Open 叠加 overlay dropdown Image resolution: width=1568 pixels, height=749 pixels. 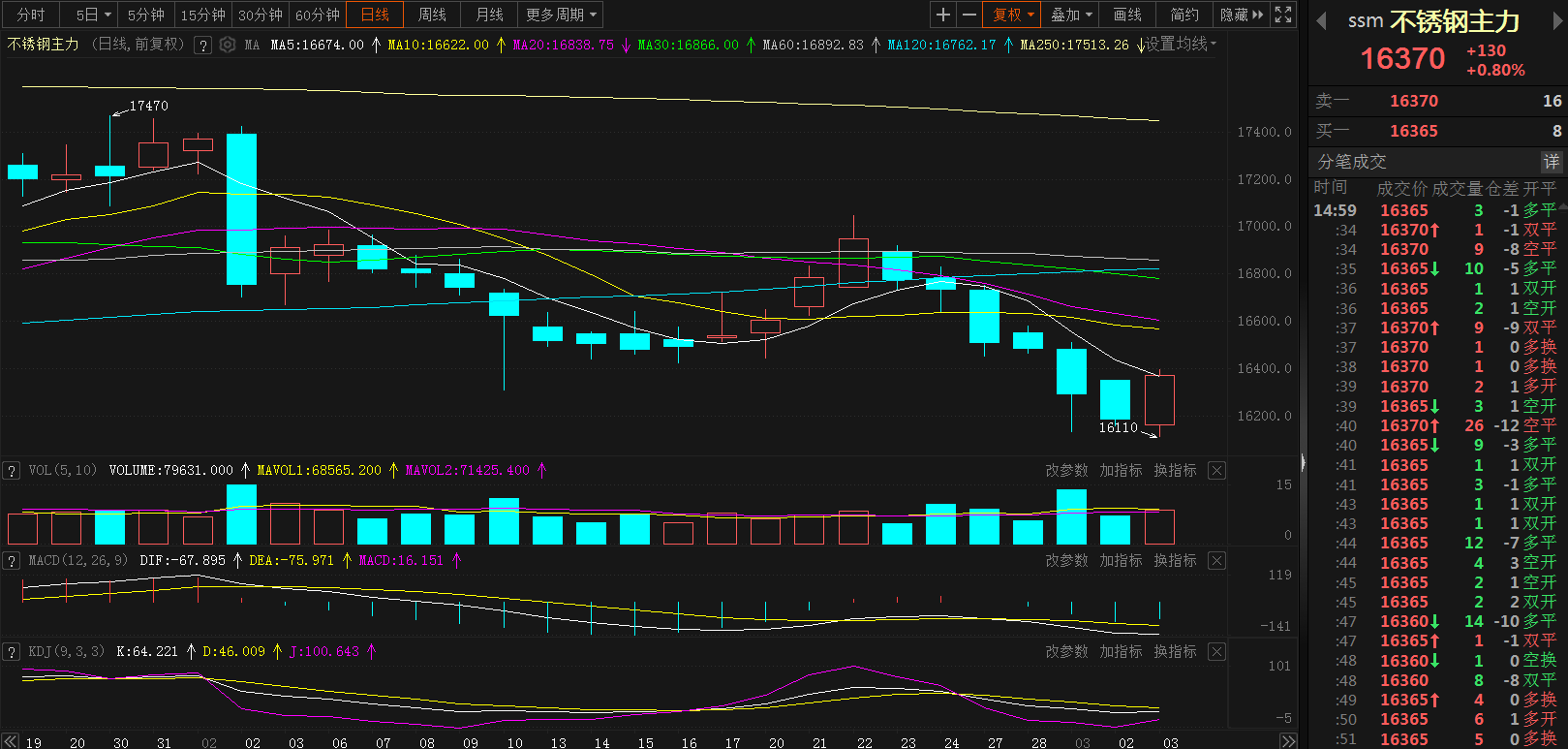[1071, 15]
